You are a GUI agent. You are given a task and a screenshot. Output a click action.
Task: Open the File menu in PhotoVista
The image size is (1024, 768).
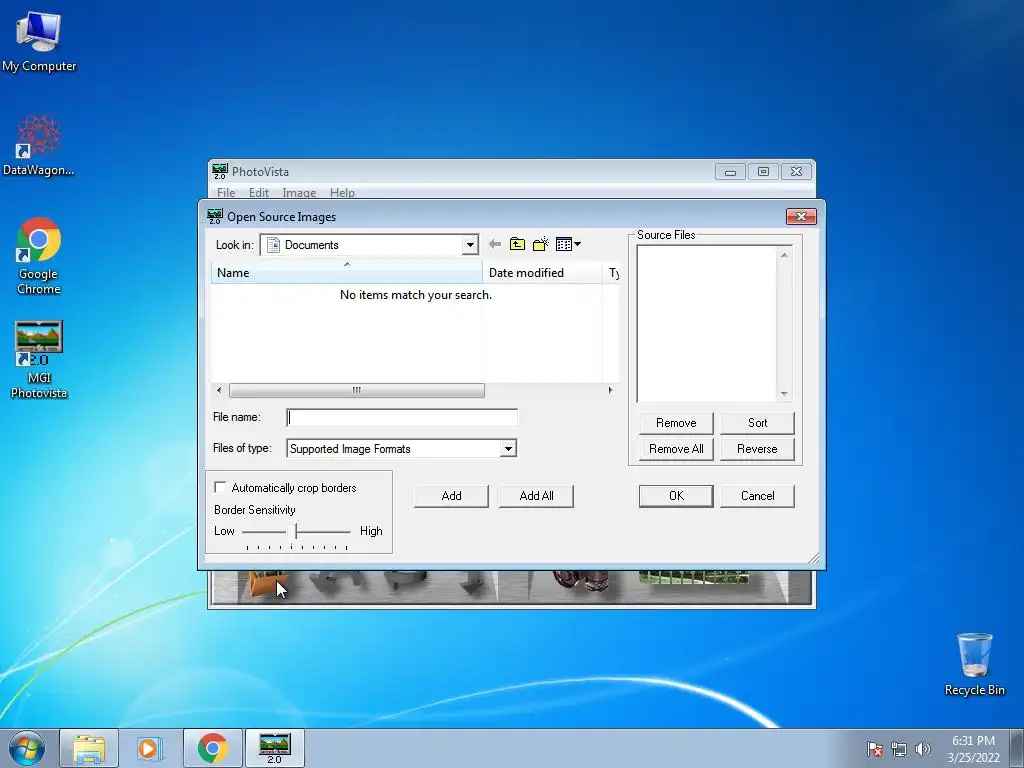226,193
